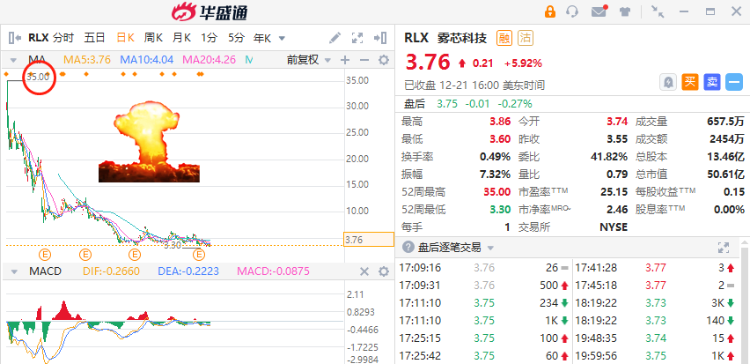Screen dimensions: 750x364
Task: Open MA indicator settings gear
Action: click(384, 60)
